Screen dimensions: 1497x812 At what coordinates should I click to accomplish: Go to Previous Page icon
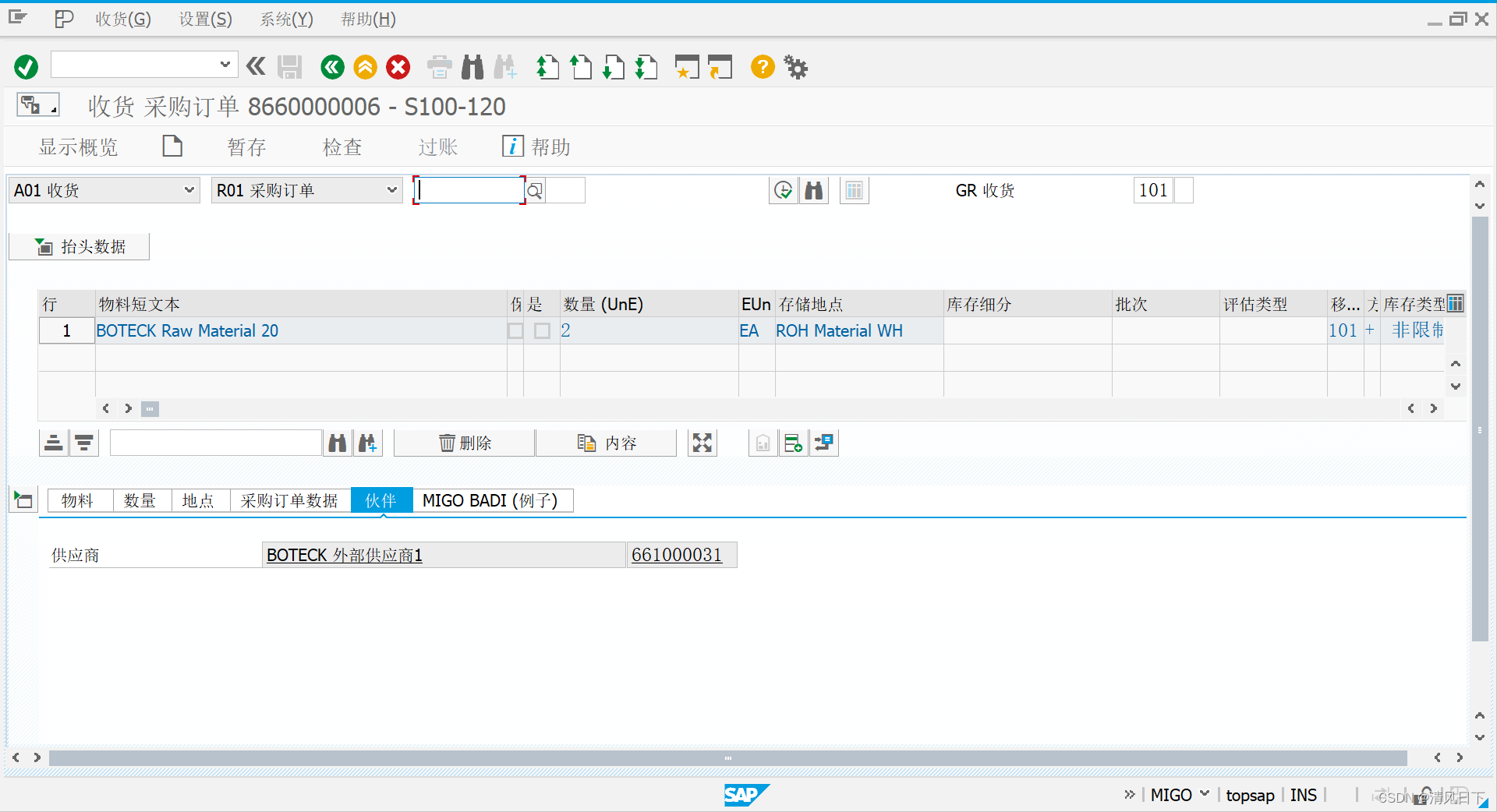coord(581,67)
